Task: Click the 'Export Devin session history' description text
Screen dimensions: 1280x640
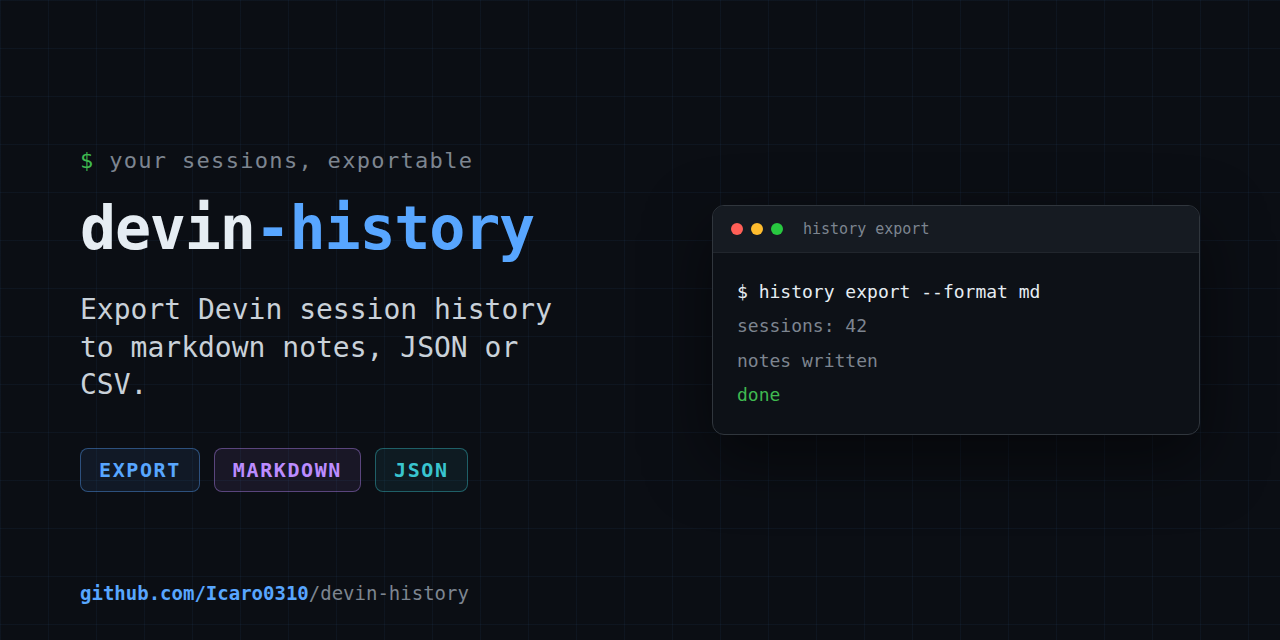Action: coord(316,346)
